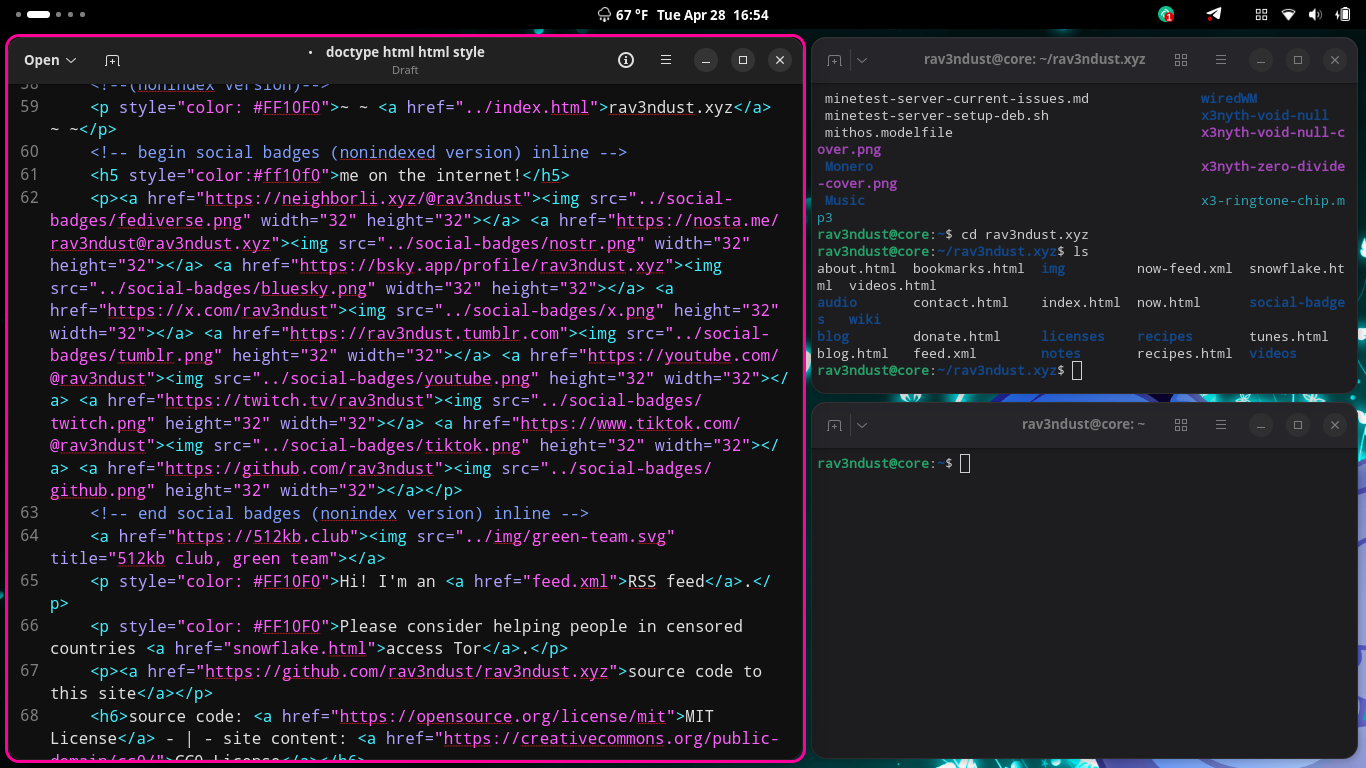Expand the lower terminal's new tab options arrow
The height and width of the screenshot is (768, 1366).
(x=862, y=425)
